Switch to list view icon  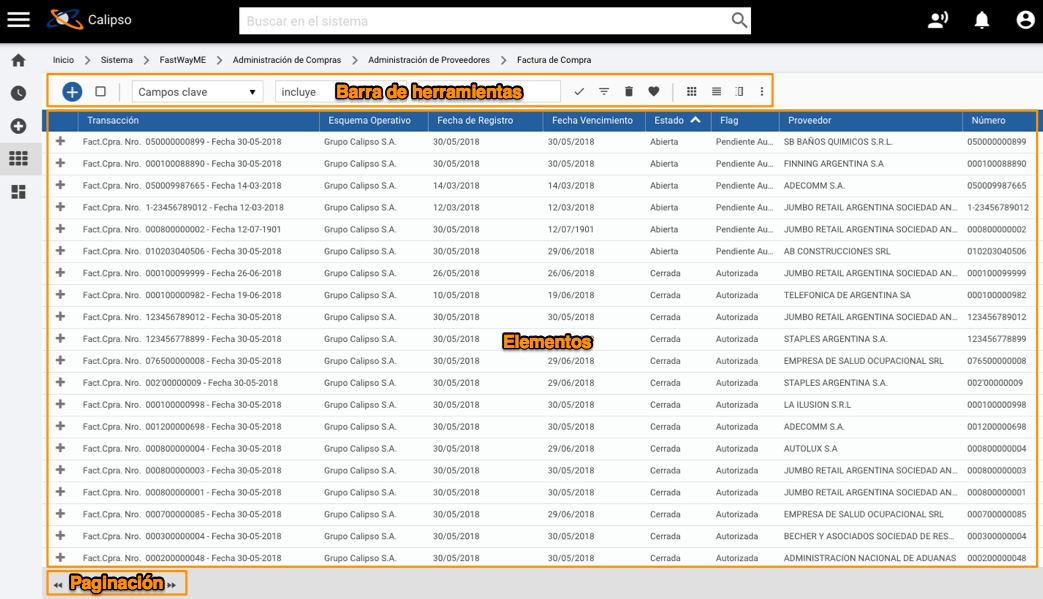(716, 92)
